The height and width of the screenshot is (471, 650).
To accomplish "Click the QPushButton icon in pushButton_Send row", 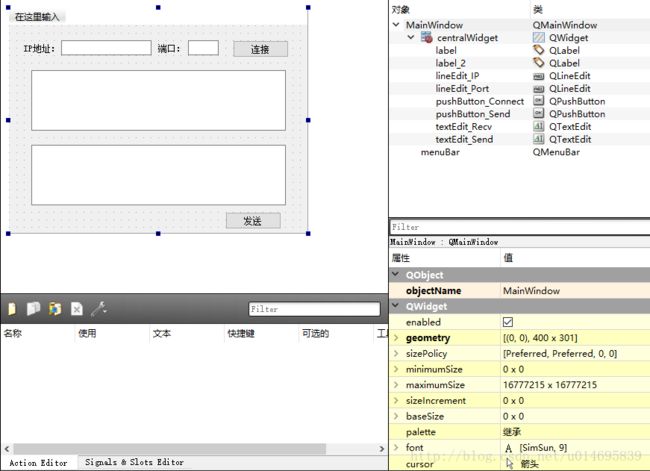I will pyautogui.click(x=538, y=114).
